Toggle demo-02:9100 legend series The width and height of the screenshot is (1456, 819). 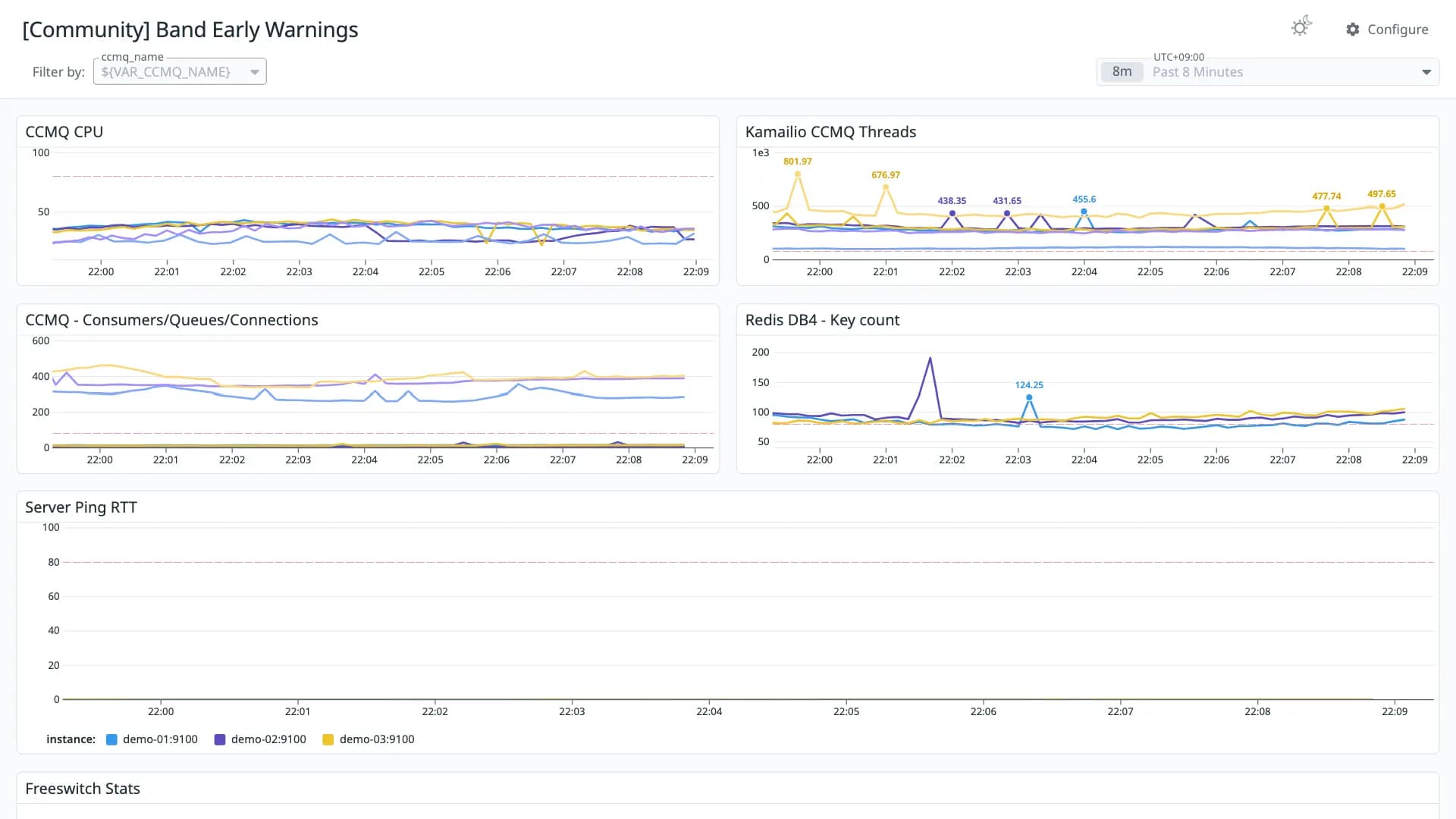[x=260, y=739]
